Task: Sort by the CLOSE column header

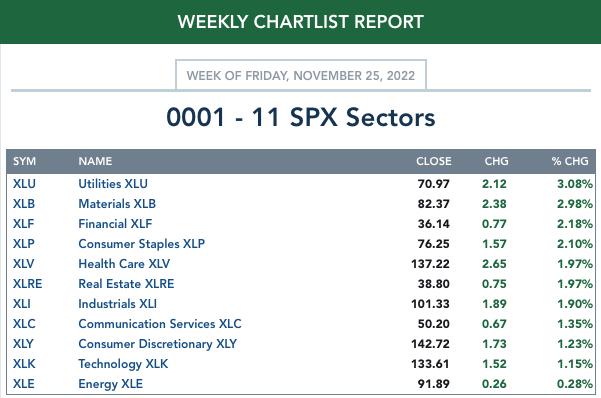Action: coord(434,161)
